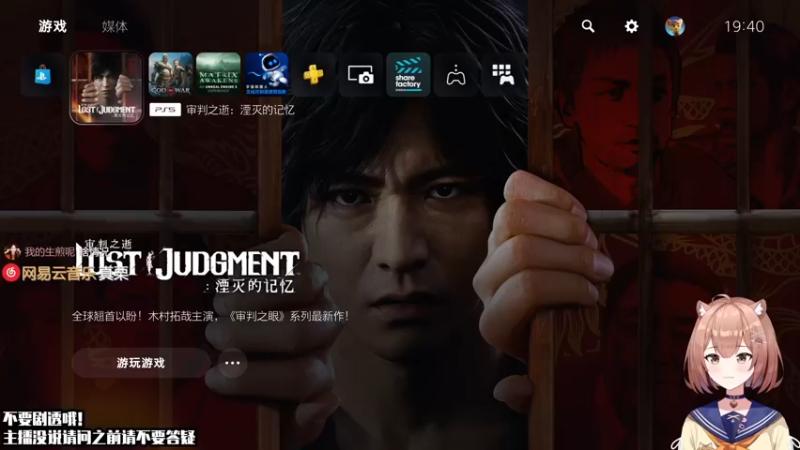Screen dimensions: 800x450
Task: Open the God of War game tile
Action: [x=170, y=74]
